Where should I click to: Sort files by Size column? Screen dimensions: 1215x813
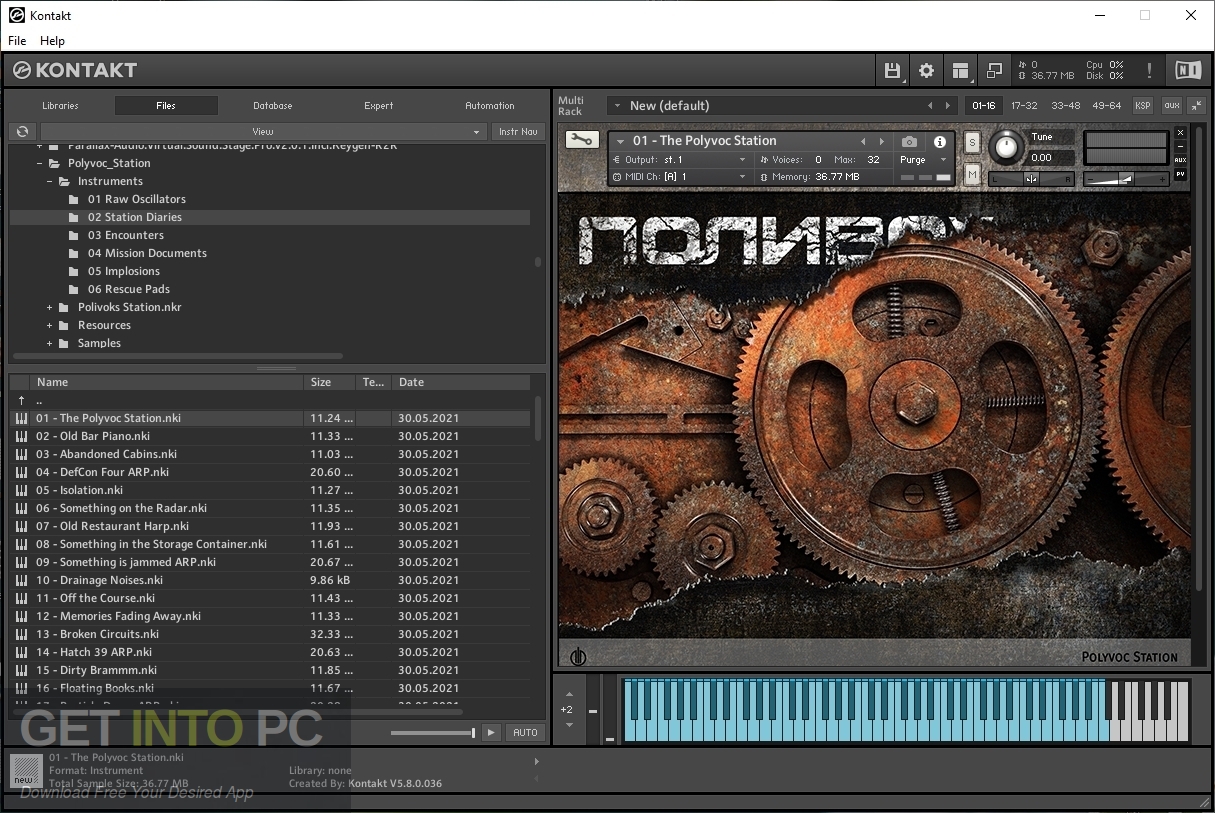click(330, 382)
